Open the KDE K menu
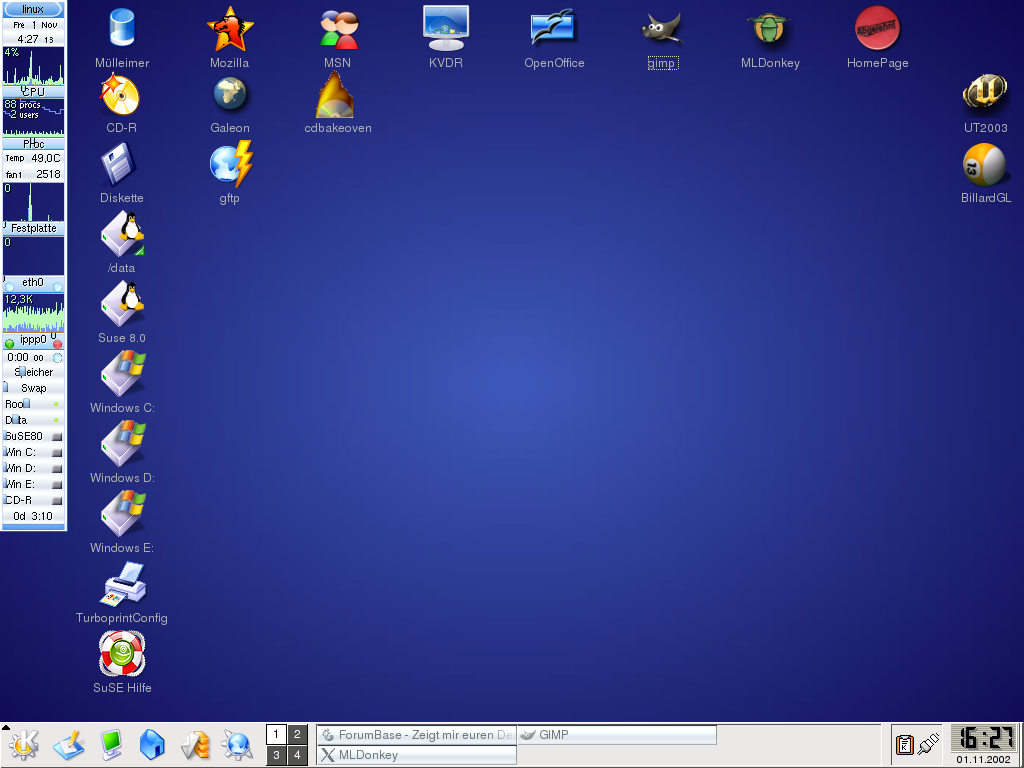1024x768 pixels. tap(23, 744)
